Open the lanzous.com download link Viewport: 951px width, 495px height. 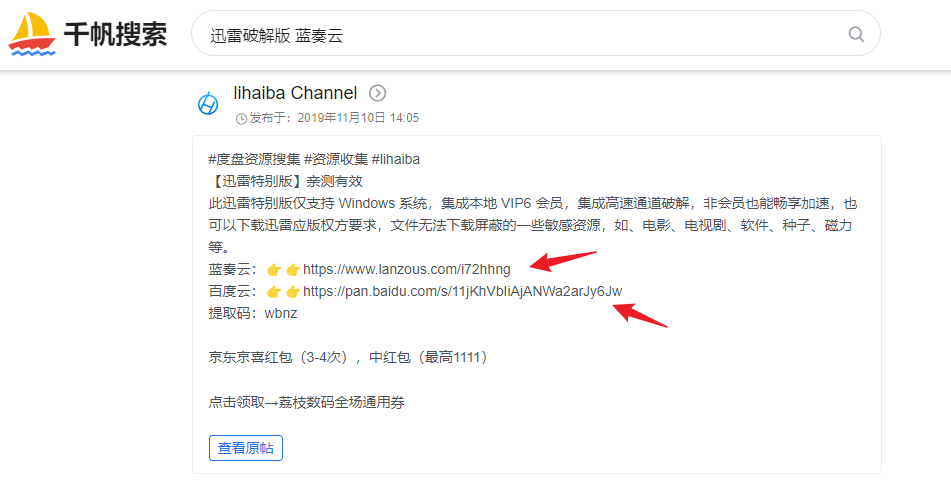[406, 269]
